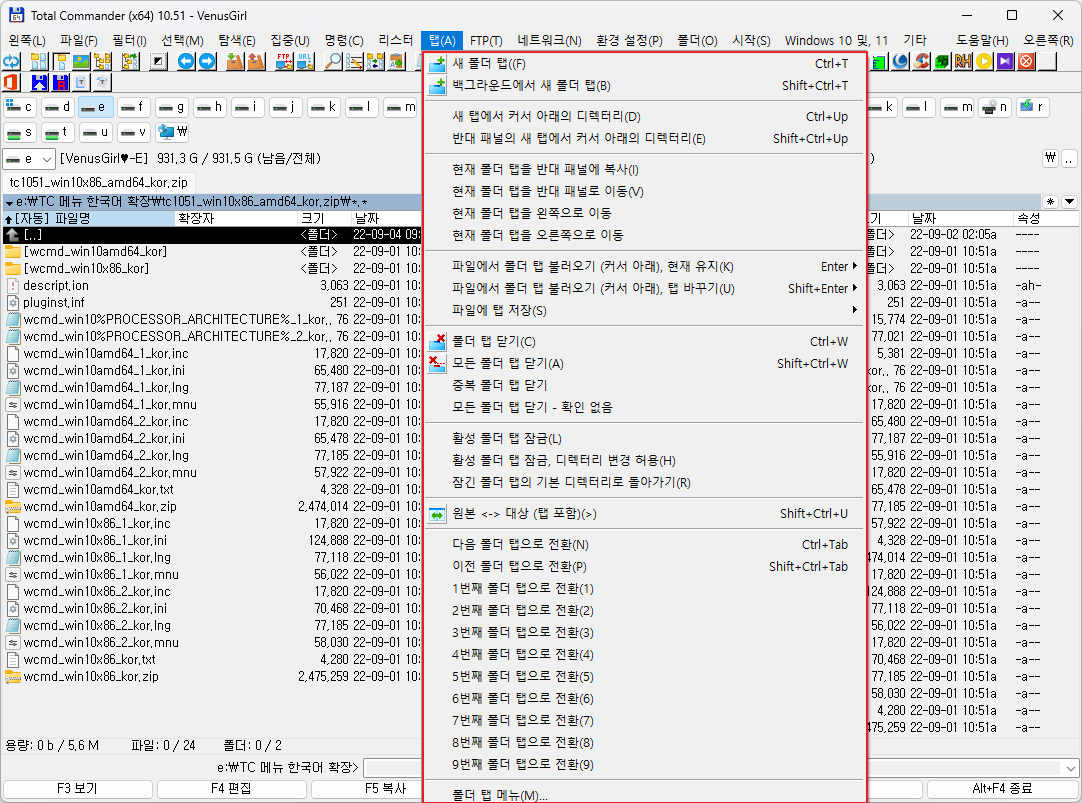Open the command line history dropdown arrow
The width and height of the screenshot is (1082, 803).
1070,768
